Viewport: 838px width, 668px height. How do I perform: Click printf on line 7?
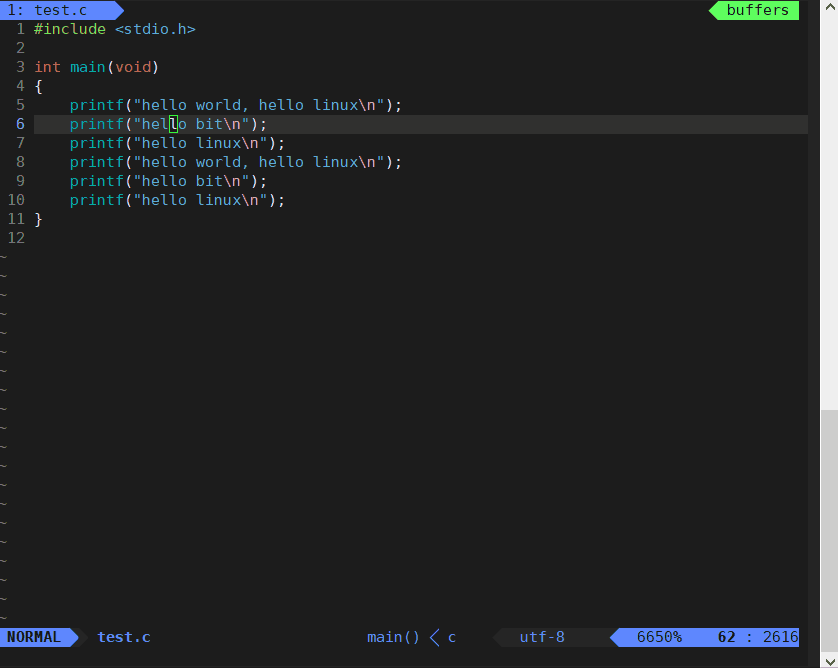coord(97,143)
